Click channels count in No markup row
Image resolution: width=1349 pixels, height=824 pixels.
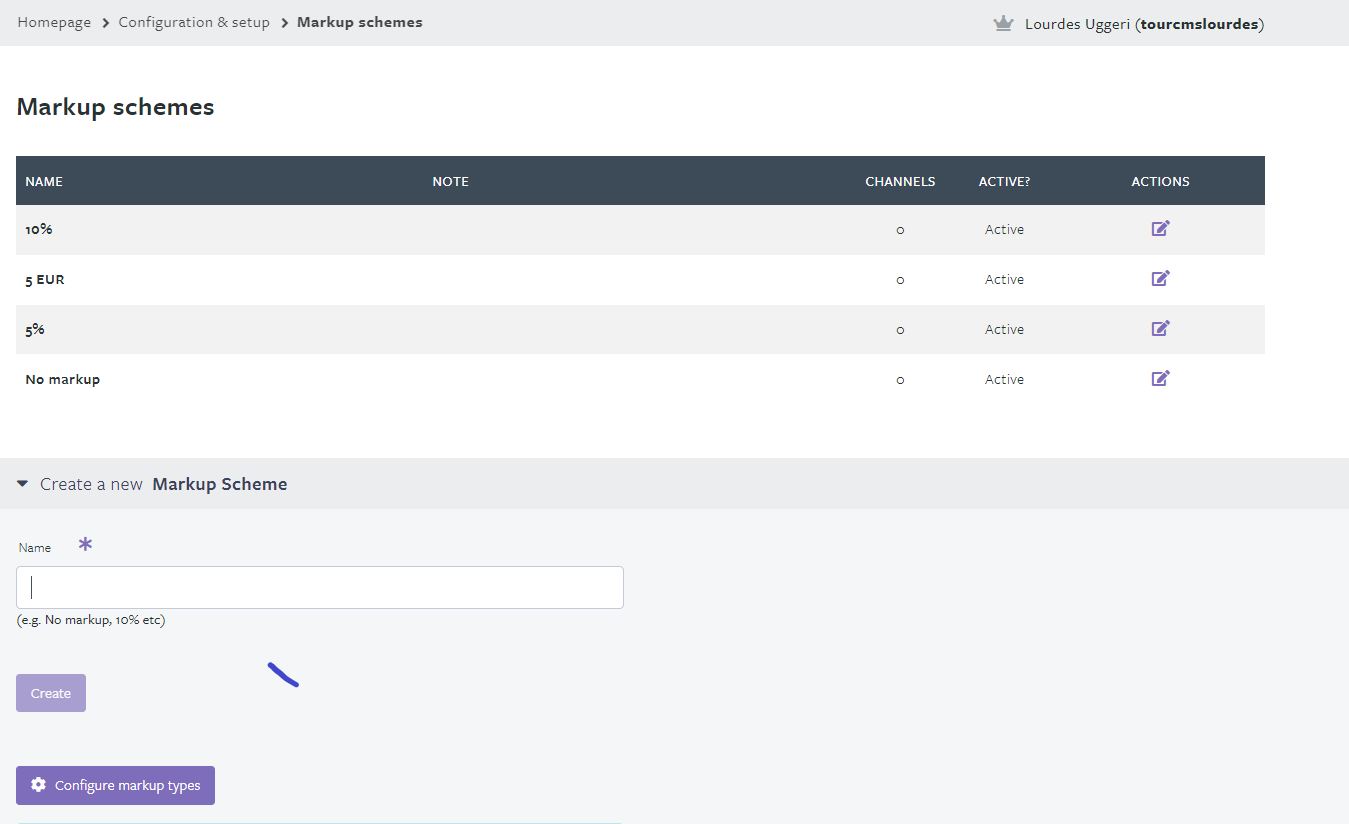coord(900,380)
